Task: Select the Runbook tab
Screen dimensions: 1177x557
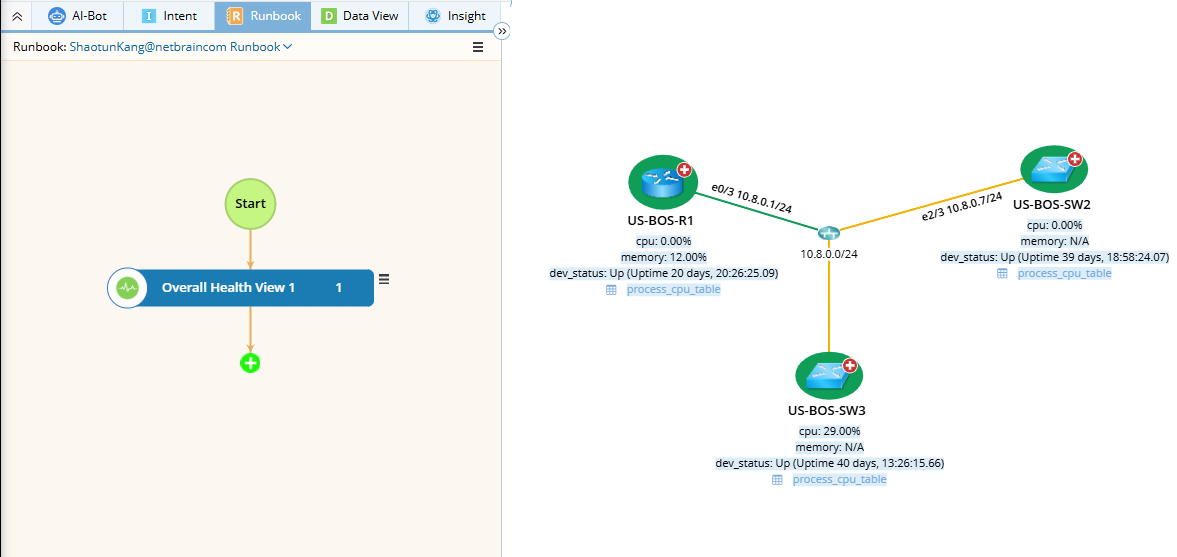Action: 263,15
